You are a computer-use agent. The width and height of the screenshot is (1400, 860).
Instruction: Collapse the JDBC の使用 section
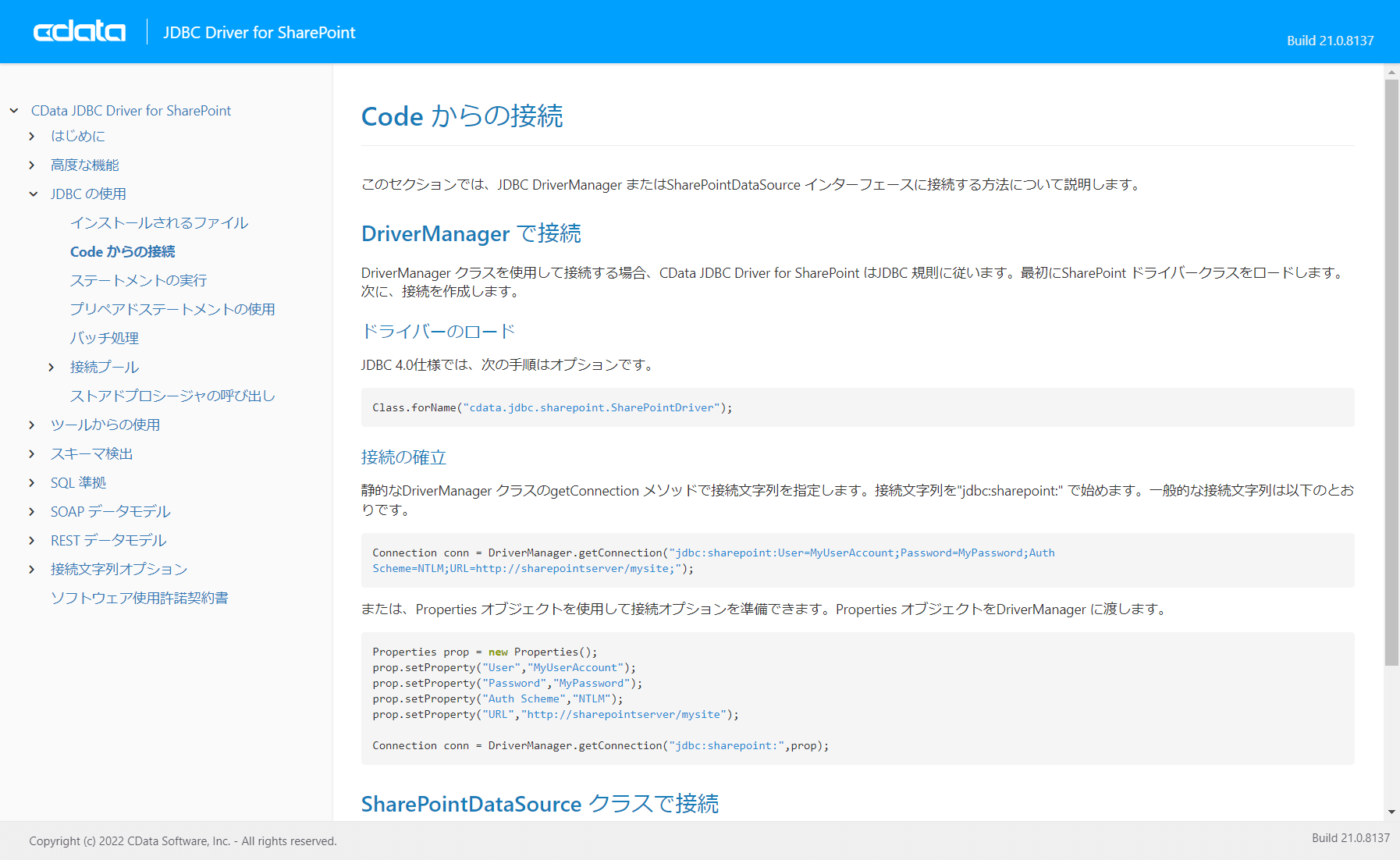pos(32,194)
